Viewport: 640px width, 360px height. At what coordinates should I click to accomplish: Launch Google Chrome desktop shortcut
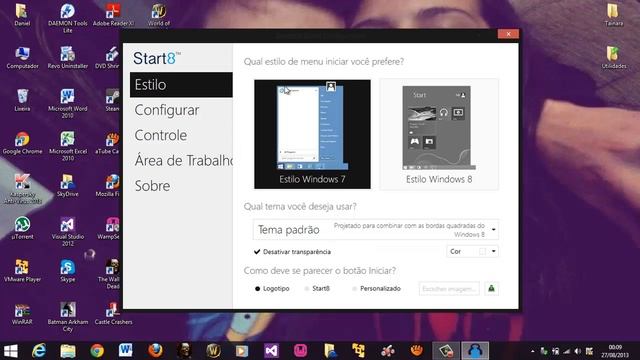(22, 143)
